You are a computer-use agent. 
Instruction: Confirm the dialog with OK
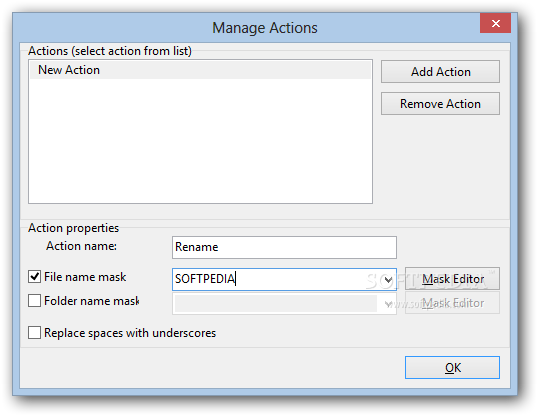pos(452,368)
